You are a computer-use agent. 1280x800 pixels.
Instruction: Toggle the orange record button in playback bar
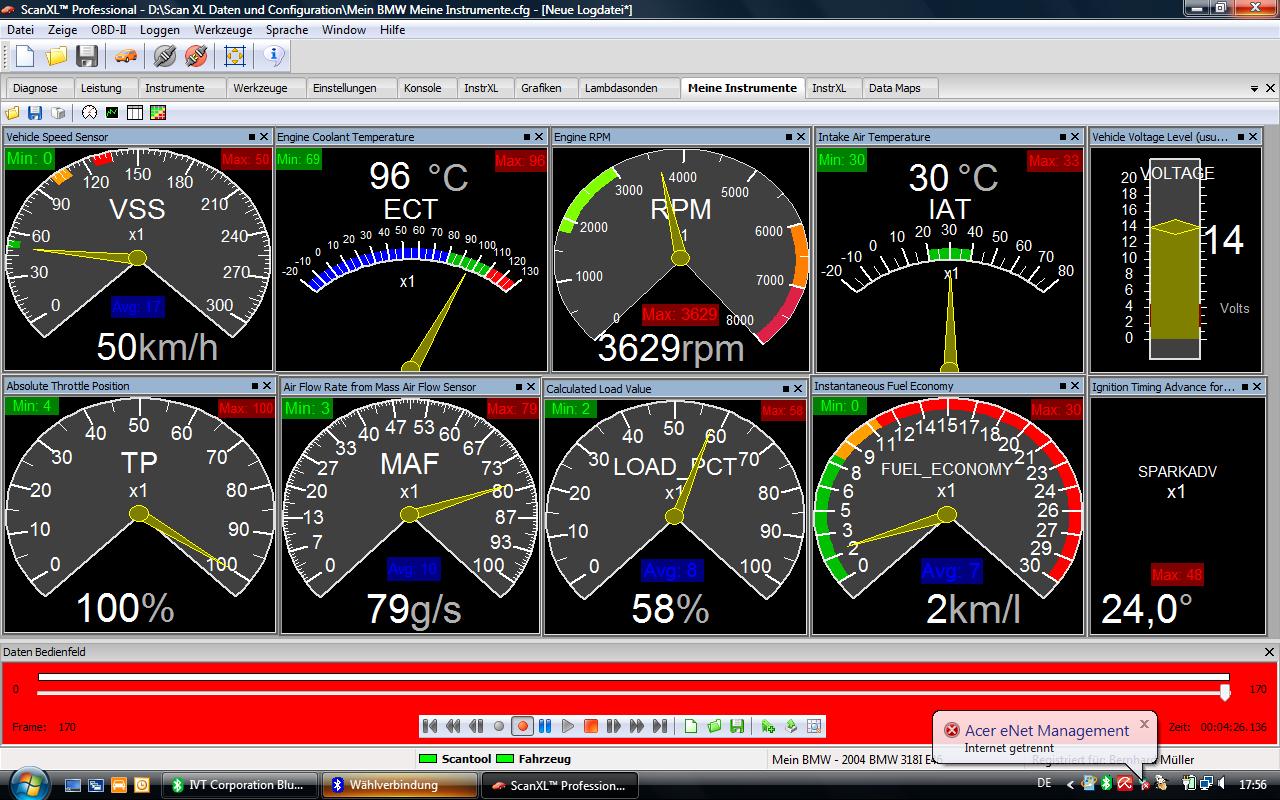point(522,726)
